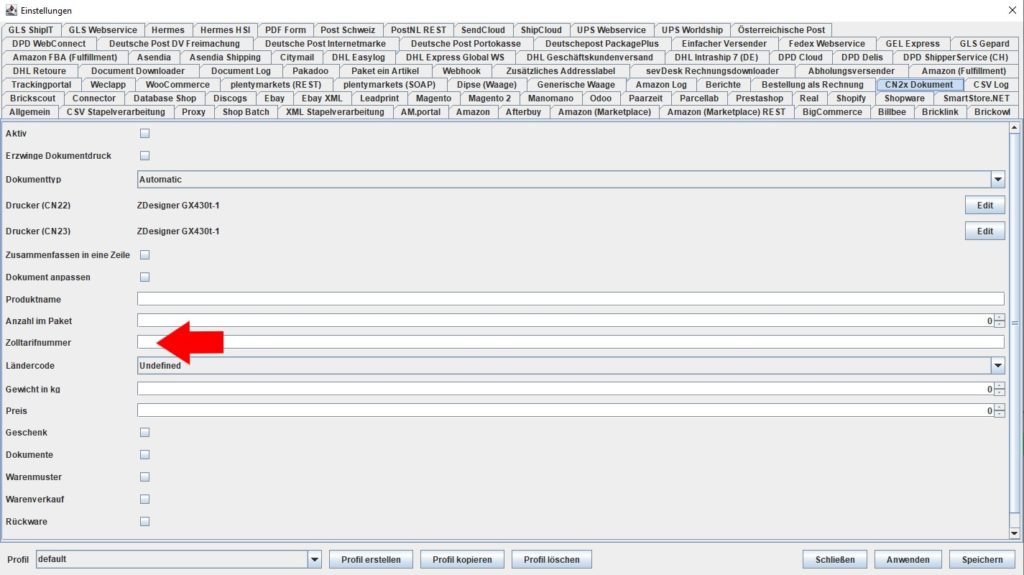Save settings with Speichern
1024x575 pixels.
(x=982, y=559)
